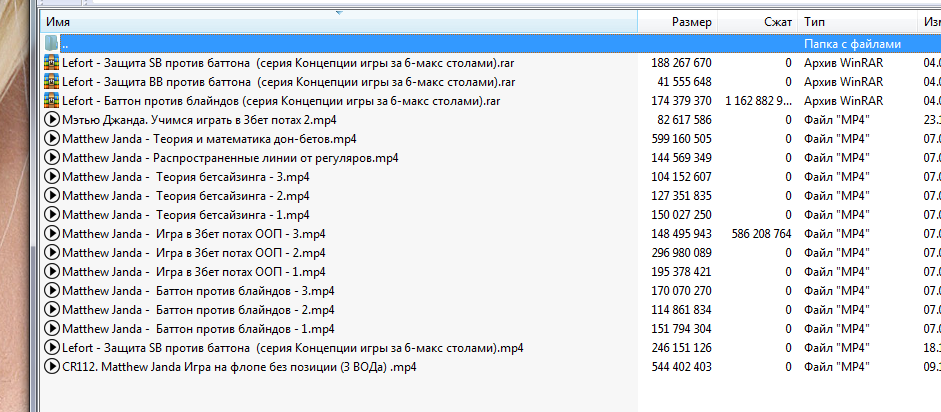Image resolution: width=941 pixels, height=412 pixels.
Task: Select Matthew Janda - Распространенные линии от регуляров.mp4
Action: 230,158
